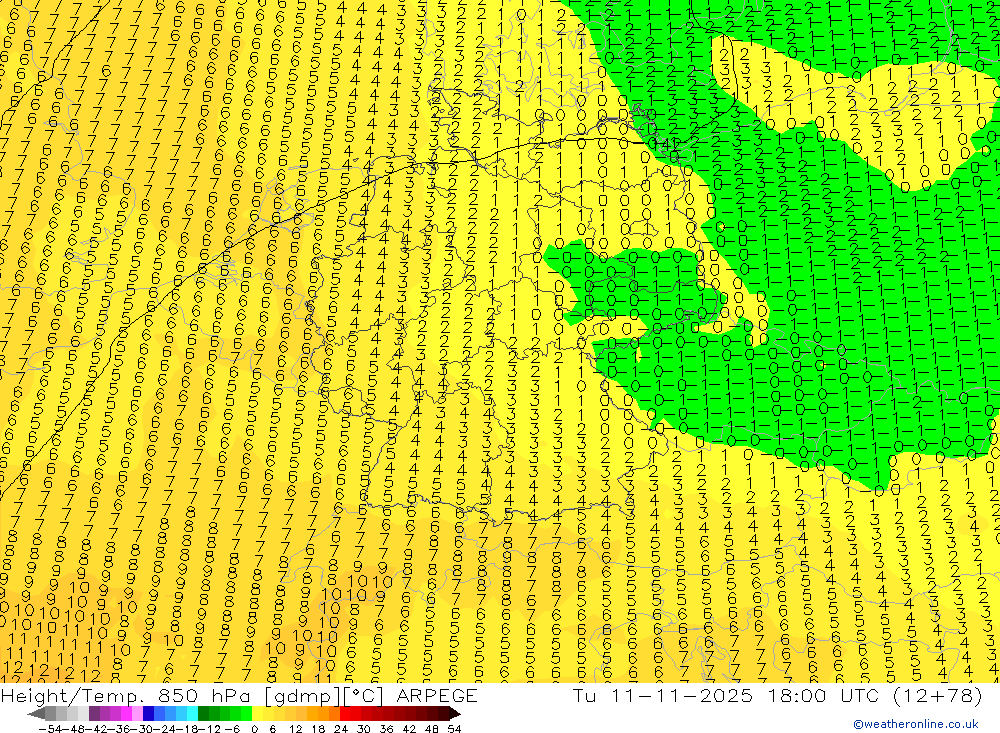The width and height of the screenshot is (1000, 733).
Task: Click the cyan legend swatch above -18
Action: pyautogui.click(x=193, y=713)
